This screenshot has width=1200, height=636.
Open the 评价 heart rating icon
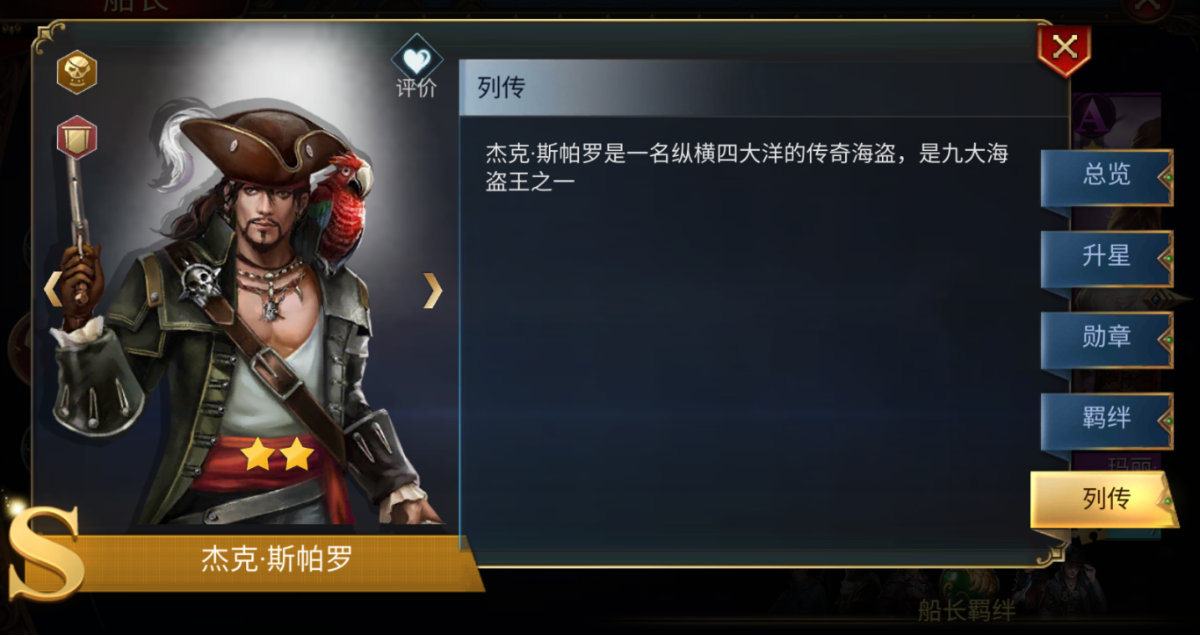click(416, 68)
